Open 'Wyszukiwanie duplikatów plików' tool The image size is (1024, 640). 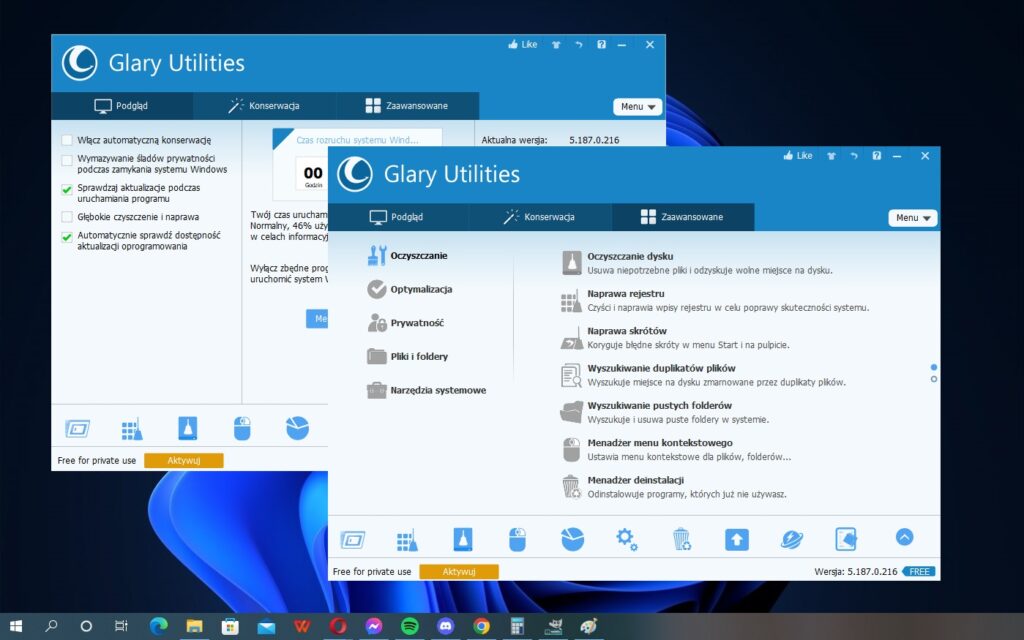(703, 375)
